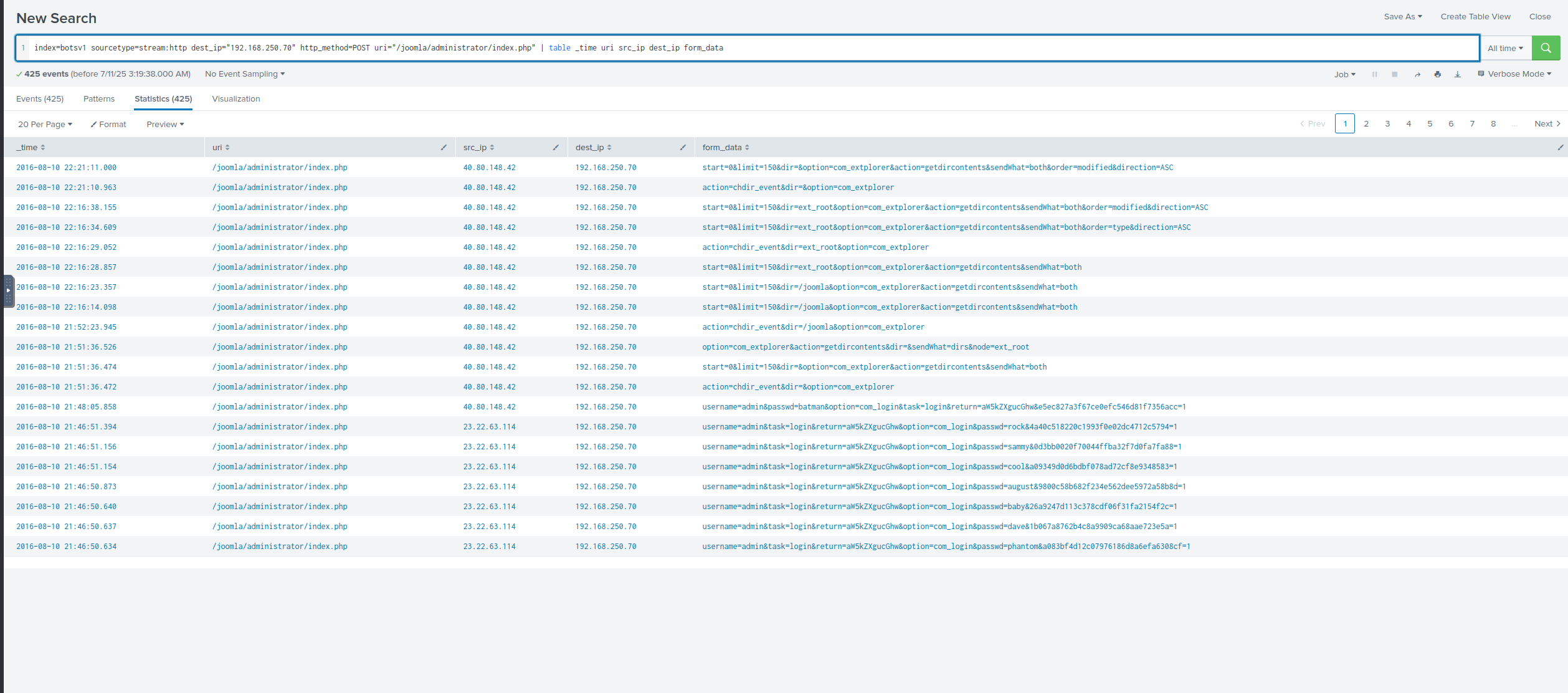Screen dimensions: 1568x693
Task: Edit src_ip column with pencil icon
Action: pos(556,148)
